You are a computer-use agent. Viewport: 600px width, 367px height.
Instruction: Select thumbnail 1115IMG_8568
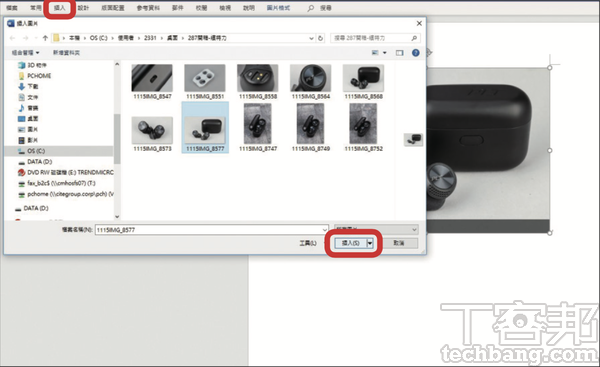tap(363, 82)
